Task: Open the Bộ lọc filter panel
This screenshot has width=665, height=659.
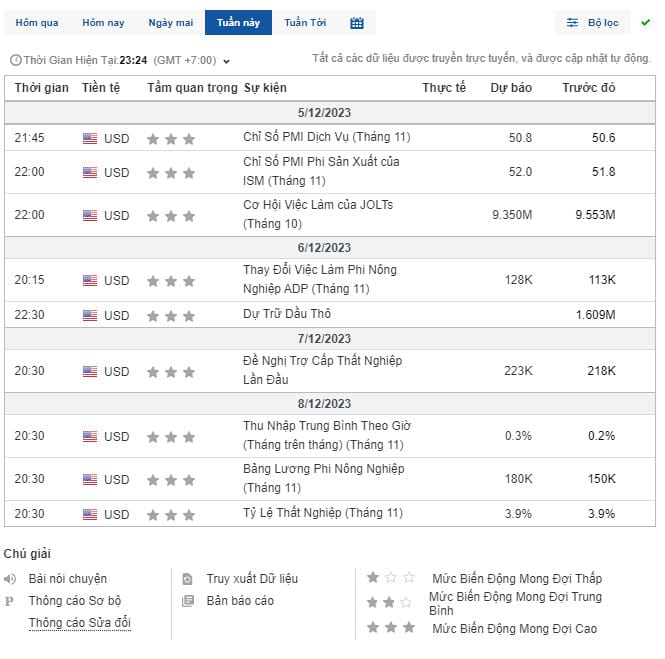Action: tap(592, 23)
